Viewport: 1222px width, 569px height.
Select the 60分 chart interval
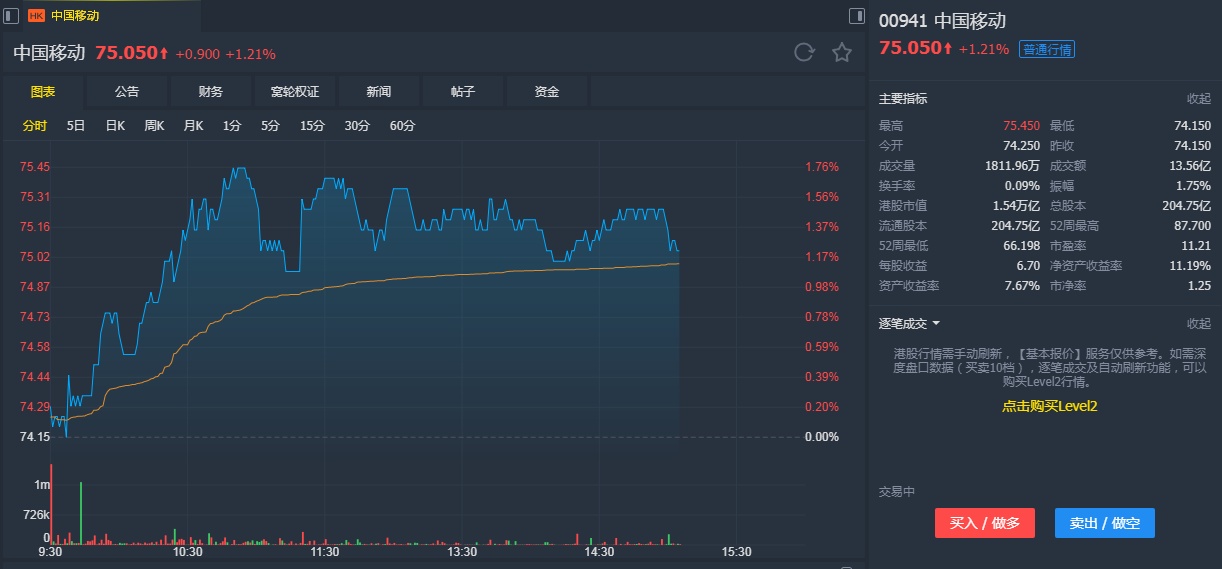(x=402, y=126)
